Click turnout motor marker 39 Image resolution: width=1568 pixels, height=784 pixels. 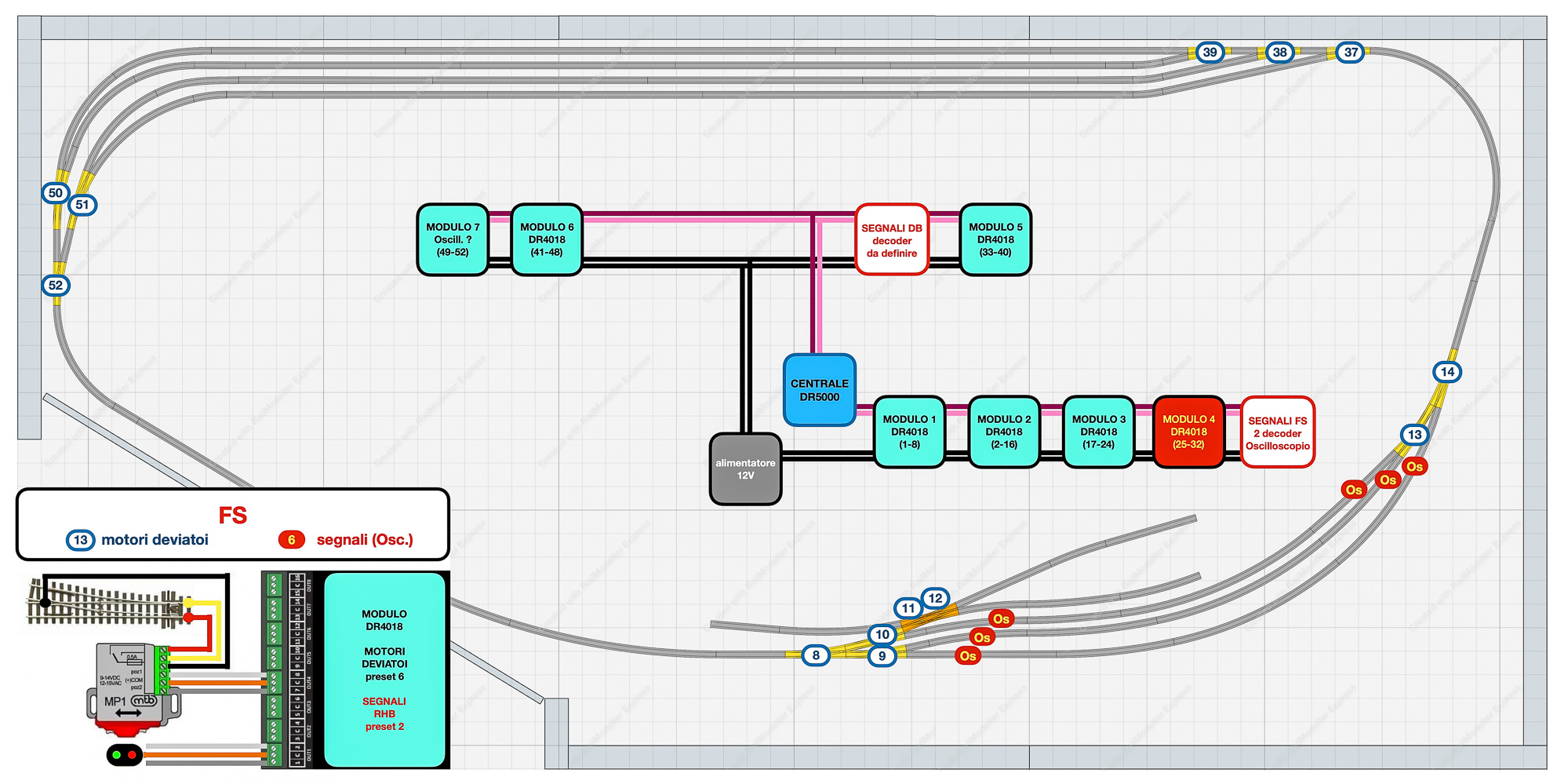click(x=1210, y=53)
